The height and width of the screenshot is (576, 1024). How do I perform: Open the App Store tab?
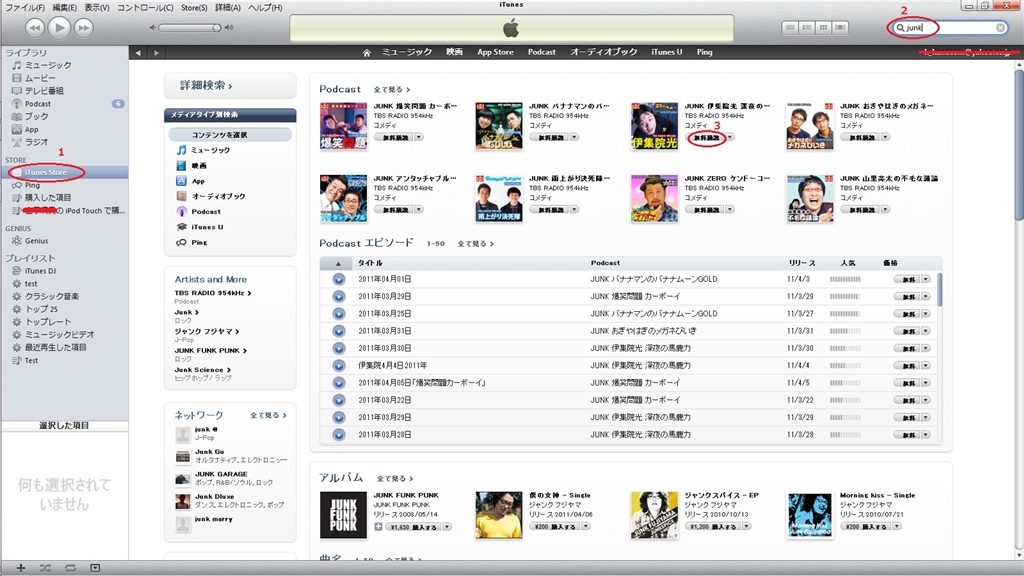[x=495, y=52]
